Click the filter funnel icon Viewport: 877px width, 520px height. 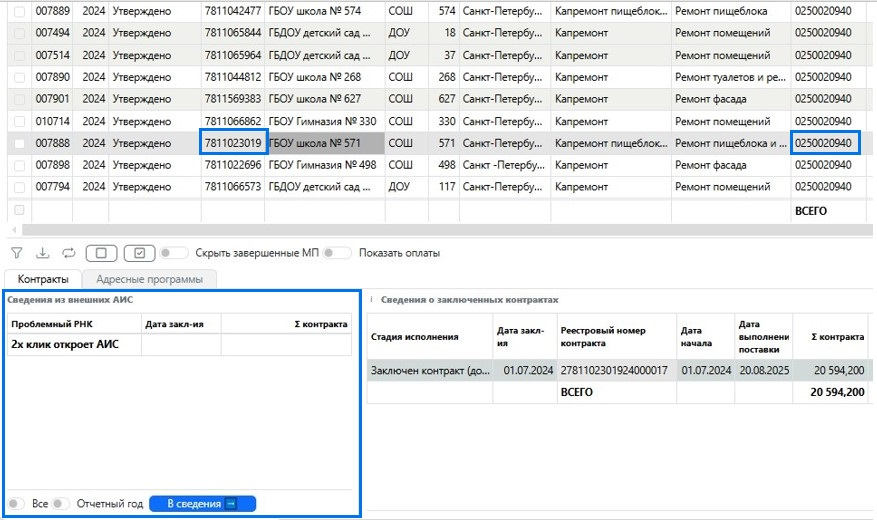point(17,253)
